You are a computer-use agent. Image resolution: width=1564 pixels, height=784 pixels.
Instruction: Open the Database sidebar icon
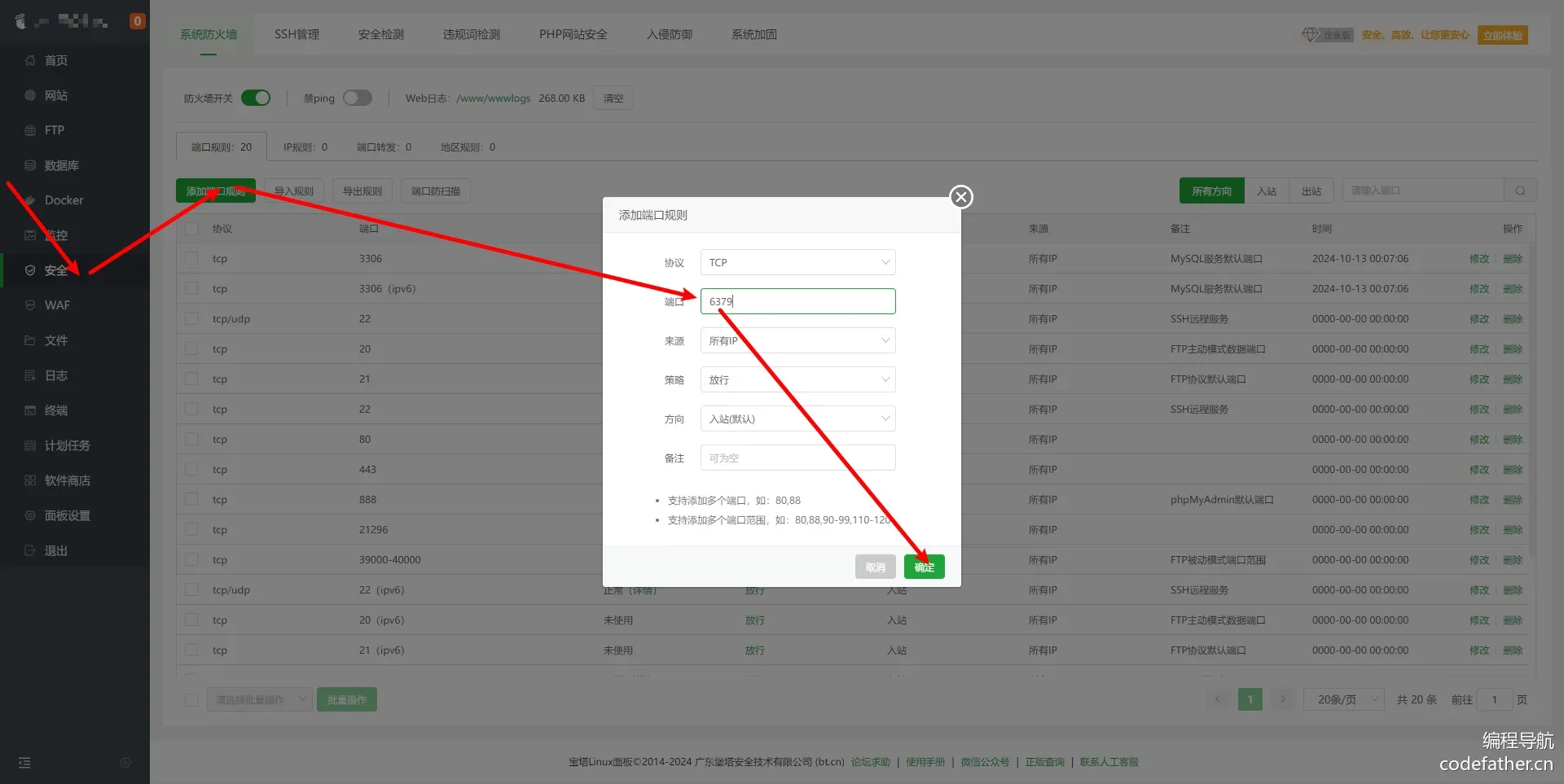[x=30, y=165]
